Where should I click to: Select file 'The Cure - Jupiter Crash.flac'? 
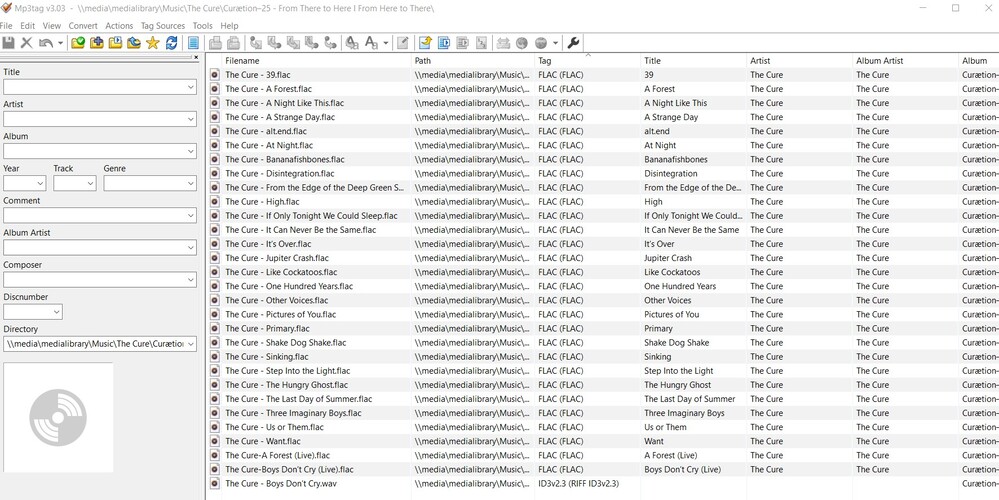point(277,258)
